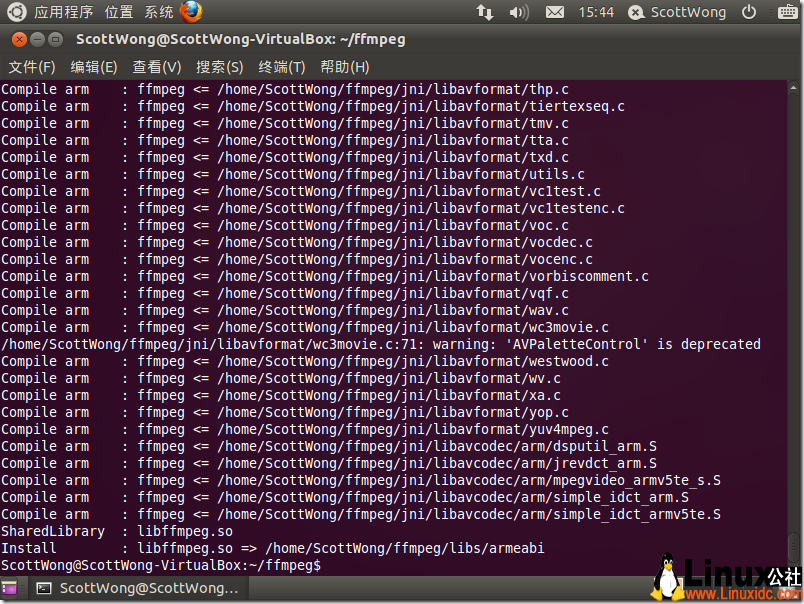Open the power button shutdown menu
Viewport: 804px width, 604px height.
749,12
